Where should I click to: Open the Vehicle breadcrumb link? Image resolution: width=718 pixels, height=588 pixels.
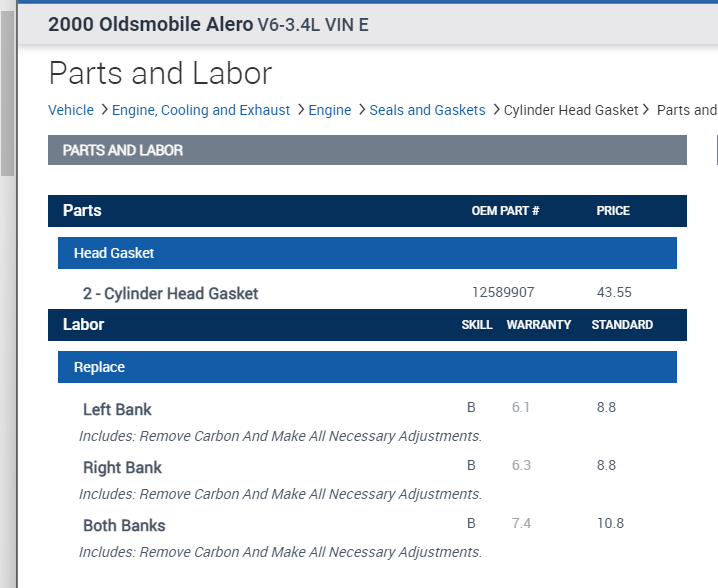(x=70, y=110)
